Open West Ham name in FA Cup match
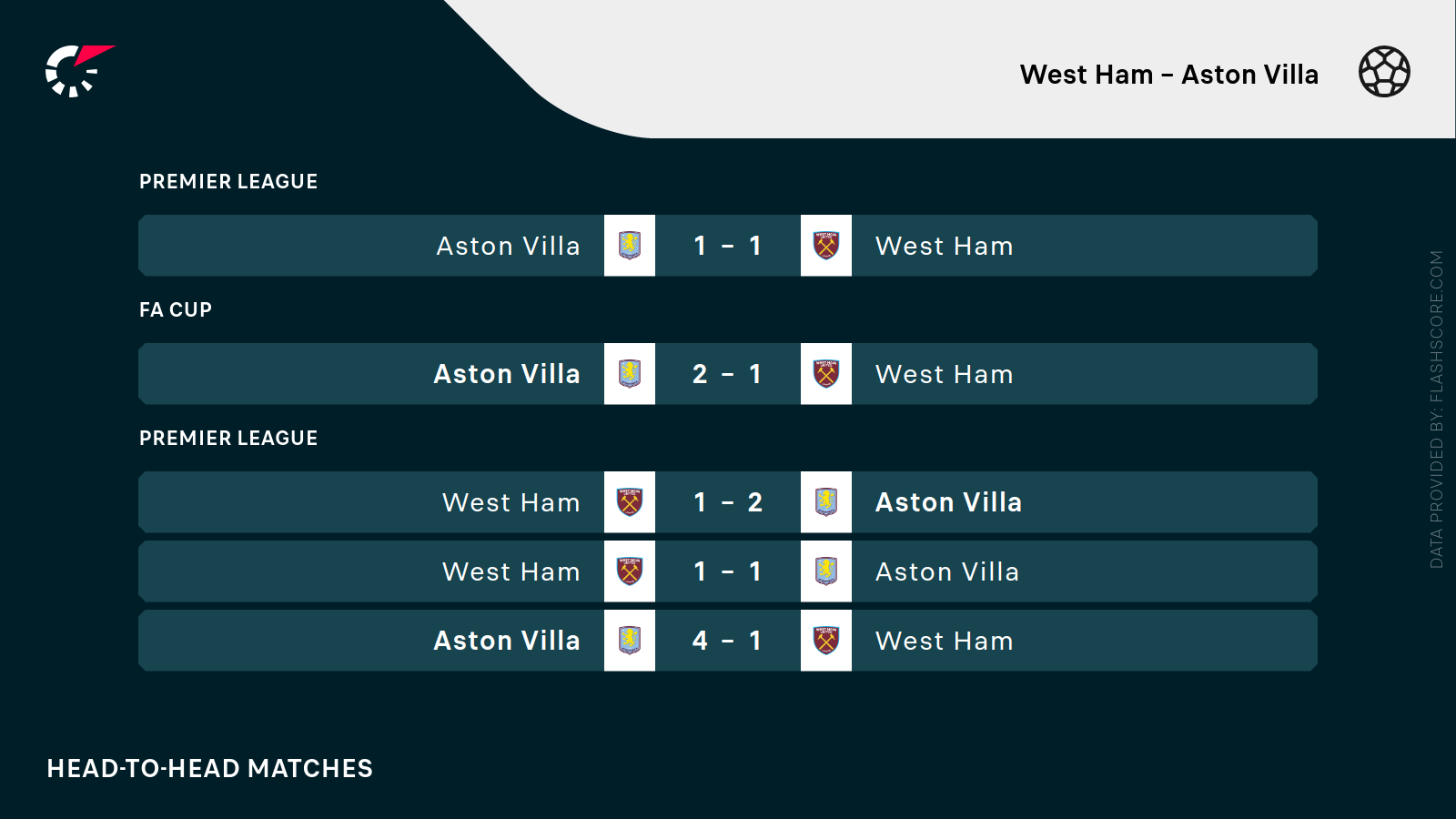 [944, 374]
